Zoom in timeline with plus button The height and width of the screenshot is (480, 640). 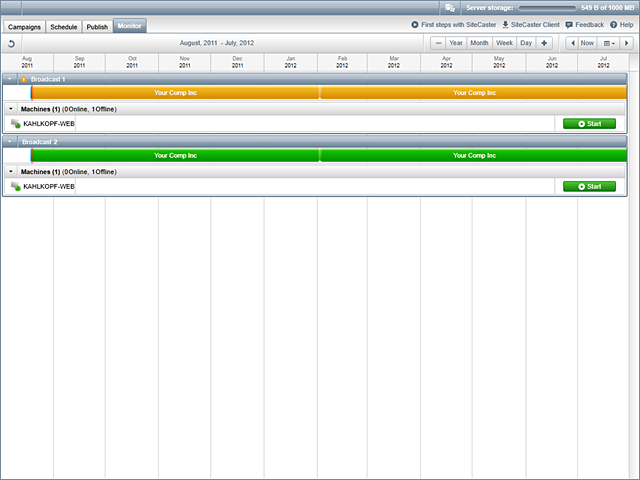point(544,43)
